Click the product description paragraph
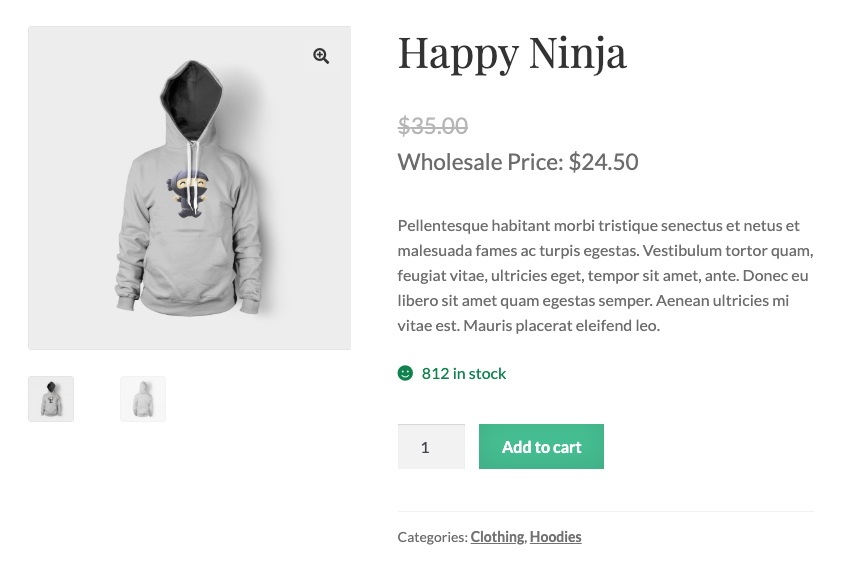The image size is (842, 570). pos(605,275)
